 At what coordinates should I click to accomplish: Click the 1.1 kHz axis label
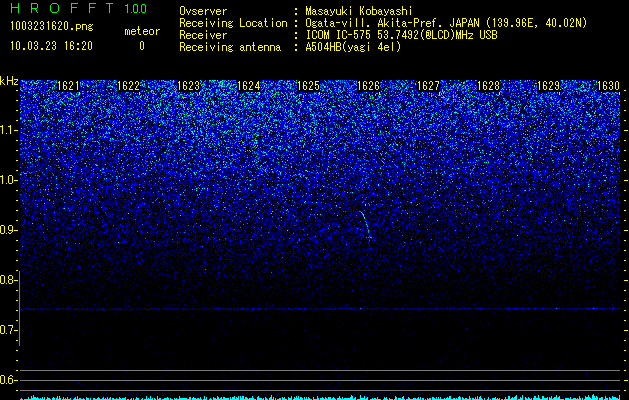pyautogui.click(x=8, y=130)
